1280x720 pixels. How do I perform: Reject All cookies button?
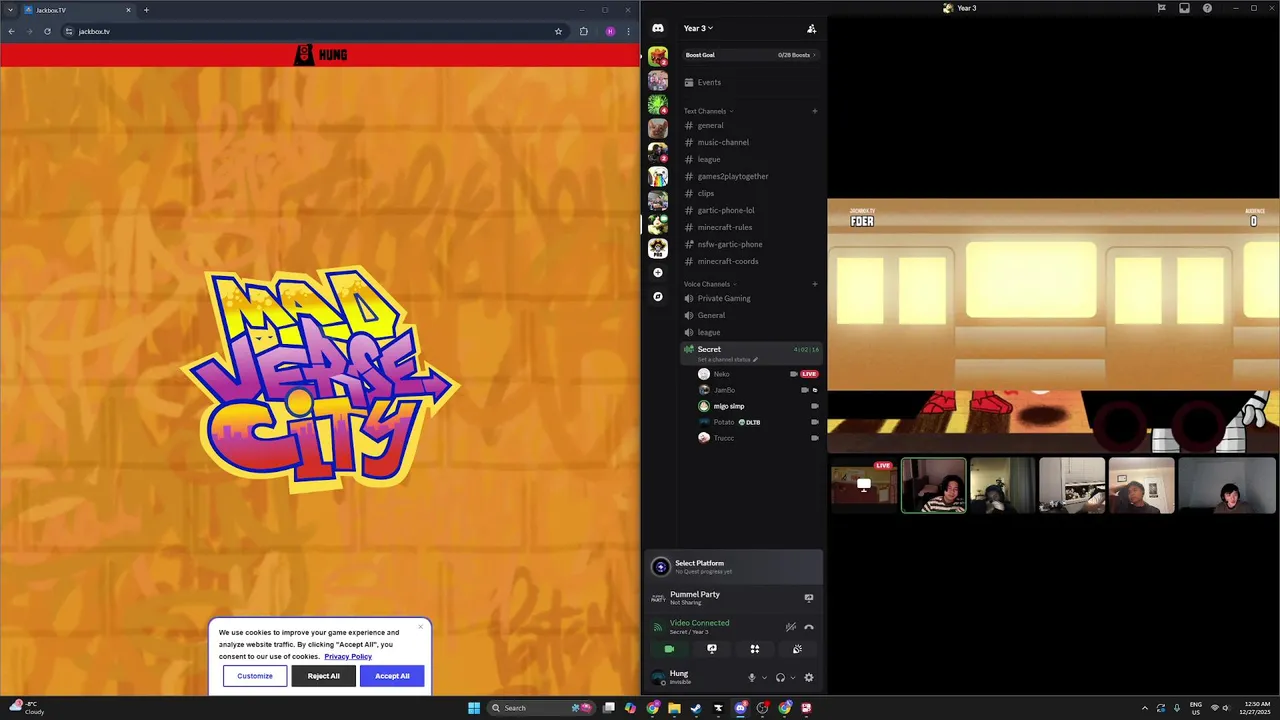[x=323, y=676]
